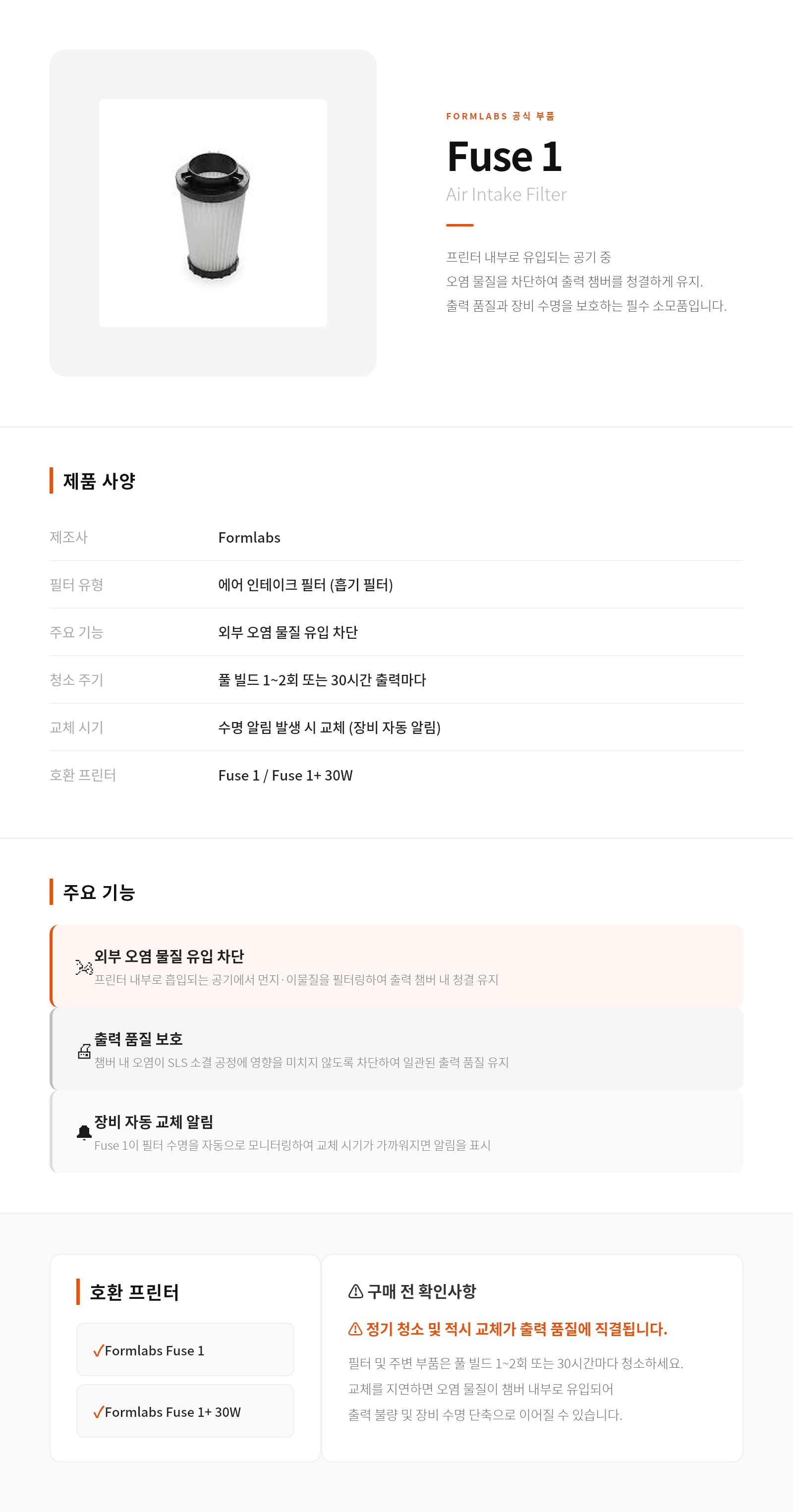Viewport: 793px width, 1512px height.
Task: Select the Formlabs Fuse 1 compatible printer chip
Action: 185,1349
